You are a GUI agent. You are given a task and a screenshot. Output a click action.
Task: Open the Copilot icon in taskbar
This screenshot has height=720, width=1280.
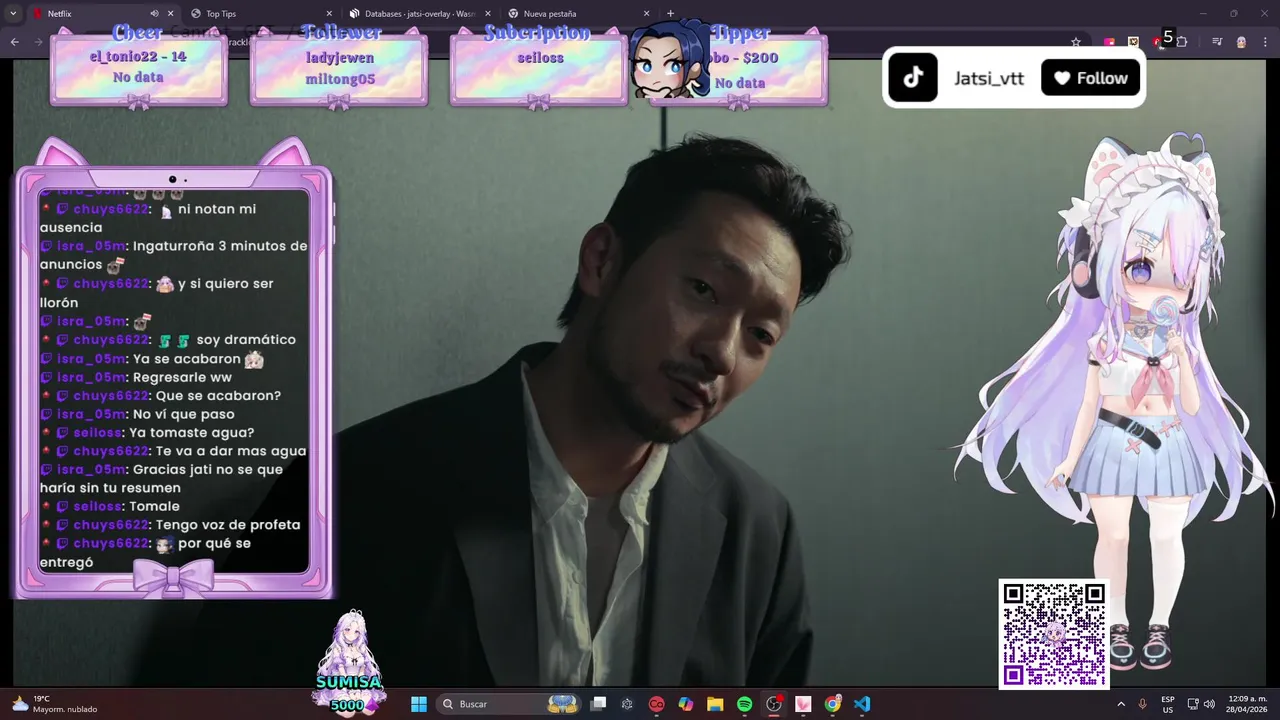click(686, 704)
